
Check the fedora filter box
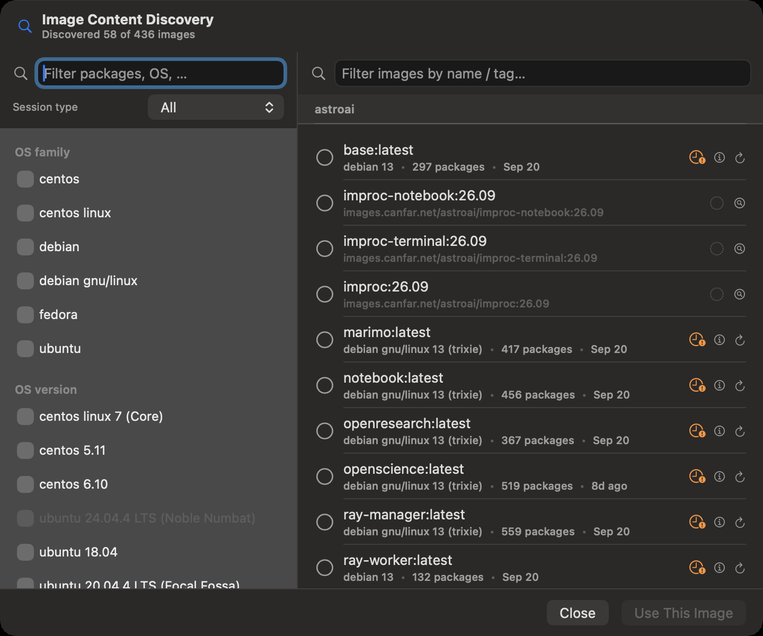[x=25, y=314]
